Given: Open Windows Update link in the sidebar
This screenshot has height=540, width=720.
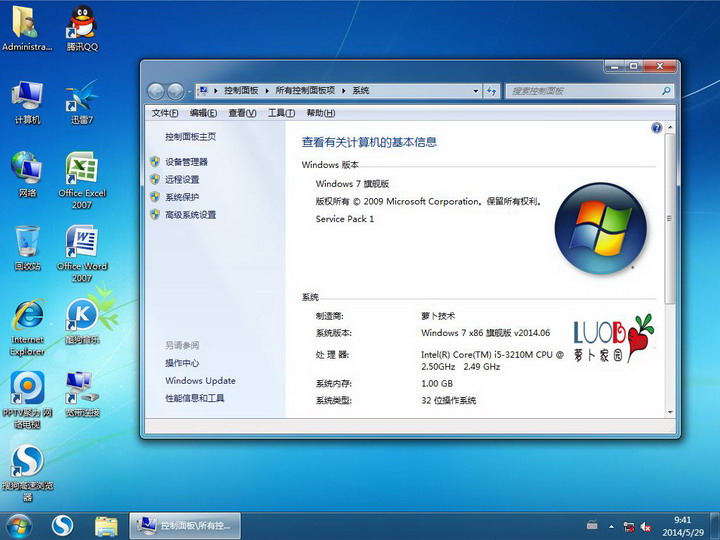Looking at the screenshot, I should click(200, 381).
